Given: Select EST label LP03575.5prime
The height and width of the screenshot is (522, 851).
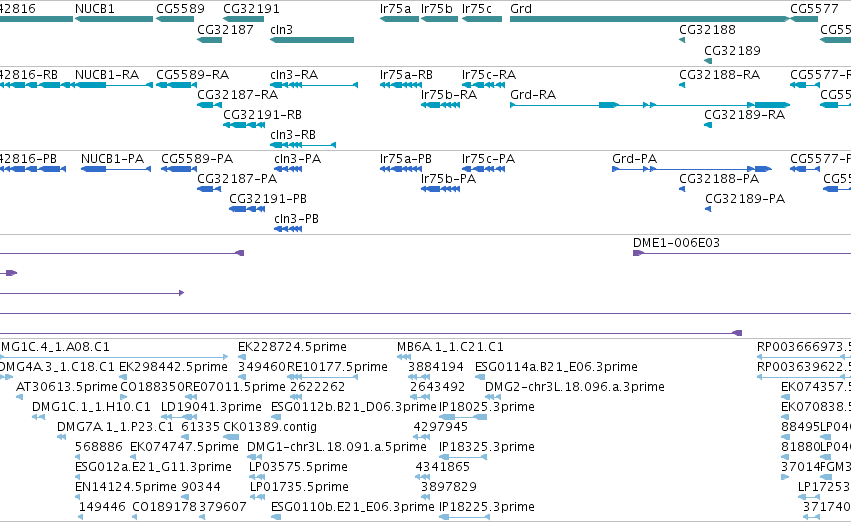Looking at the screenshot, I should pyautogui.click(x=299, y=467).
